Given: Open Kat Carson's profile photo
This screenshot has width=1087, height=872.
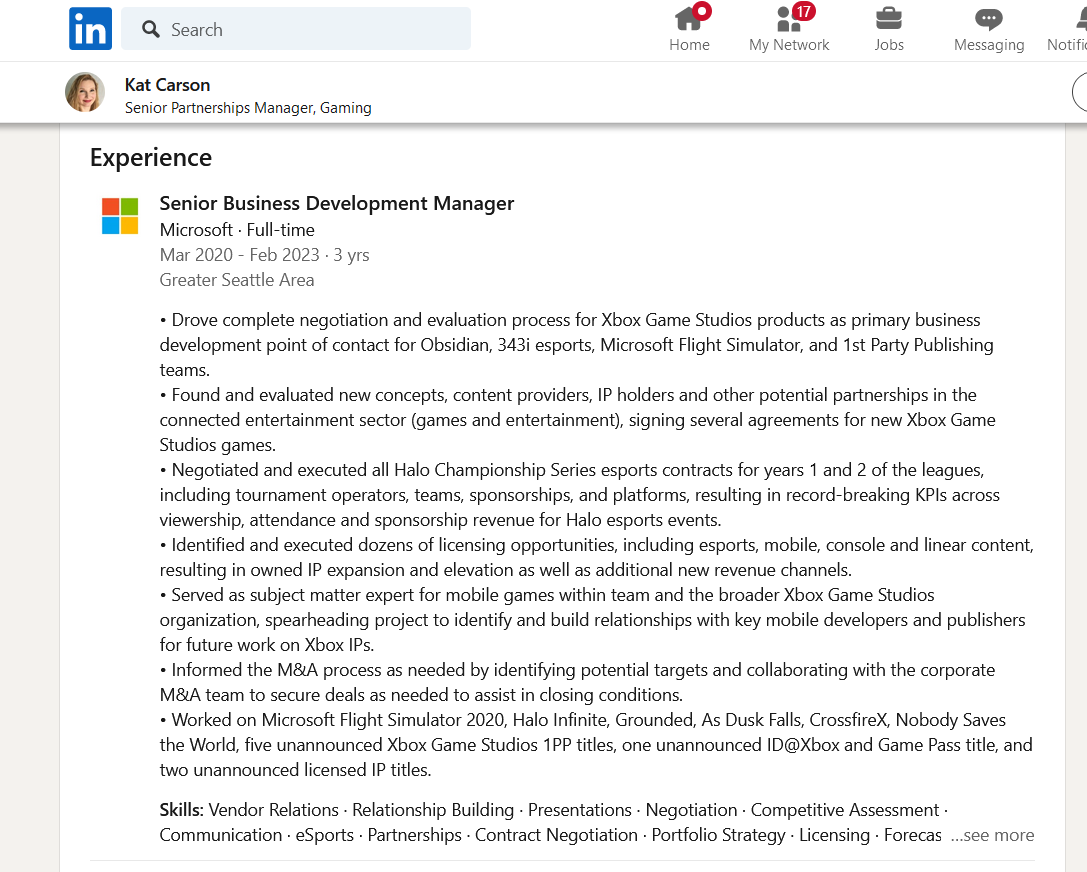Looking at the screenshot, I should click(85, 92).
